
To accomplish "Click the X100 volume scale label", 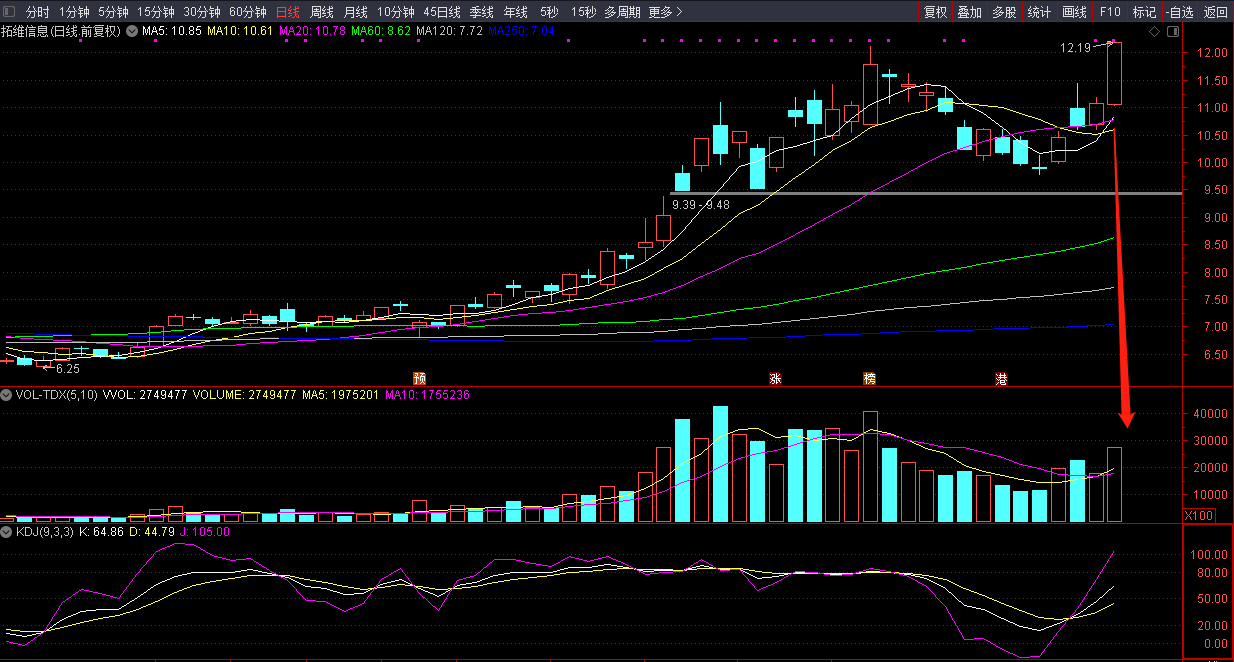I will click(x=1197, y=514).
